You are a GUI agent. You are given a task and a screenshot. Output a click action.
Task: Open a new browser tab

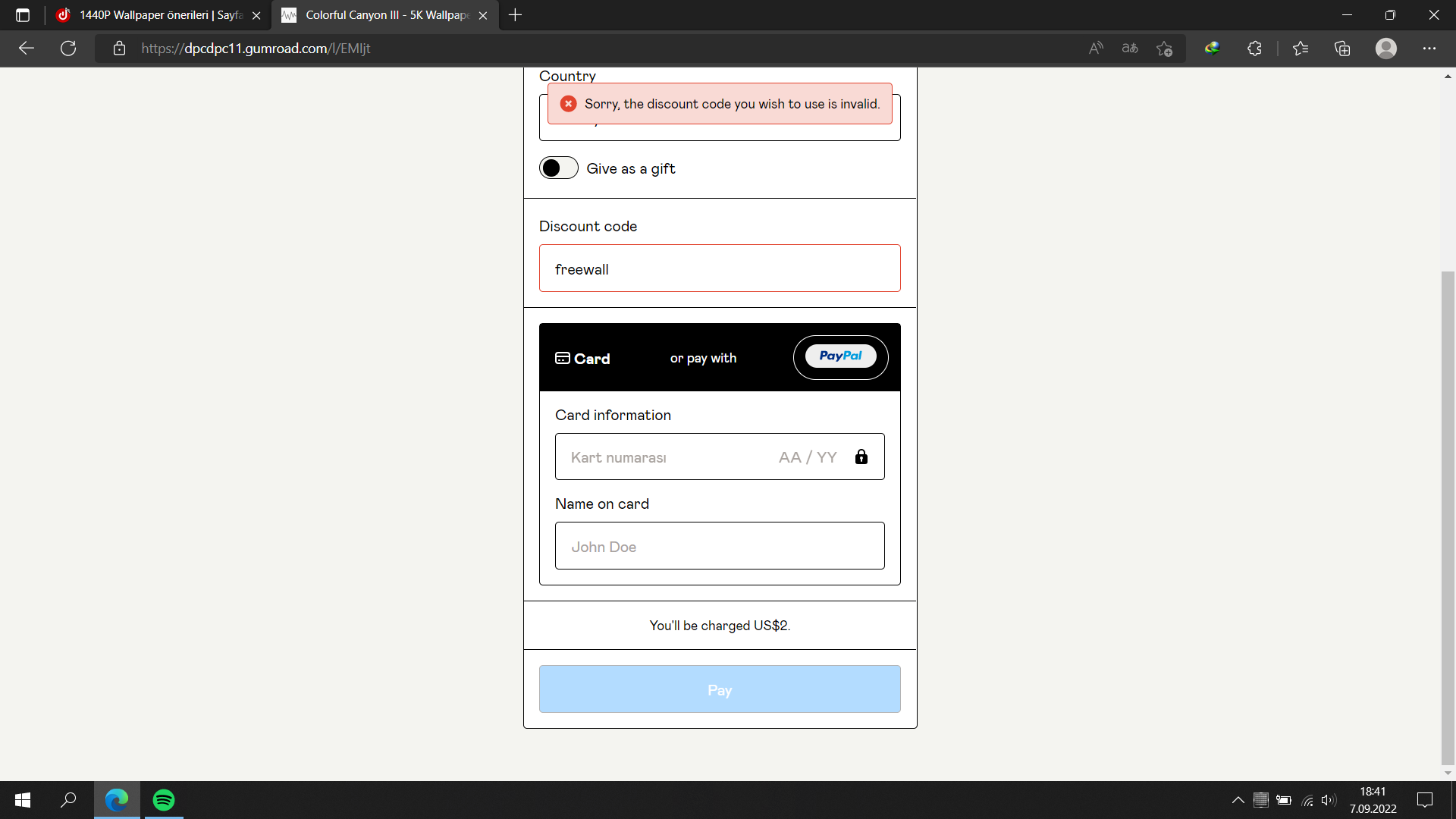(x=515, y=15)
